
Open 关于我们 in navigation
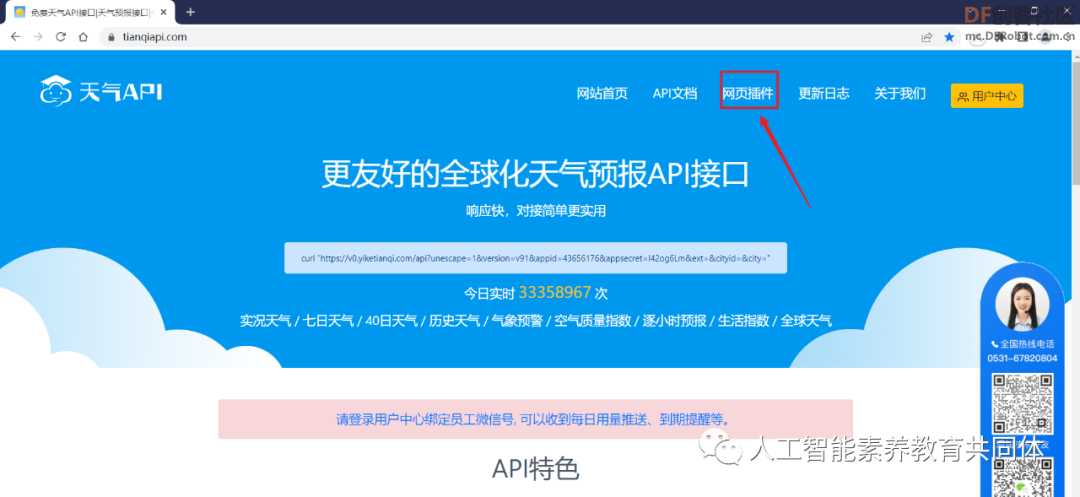(x=900, y=94)
